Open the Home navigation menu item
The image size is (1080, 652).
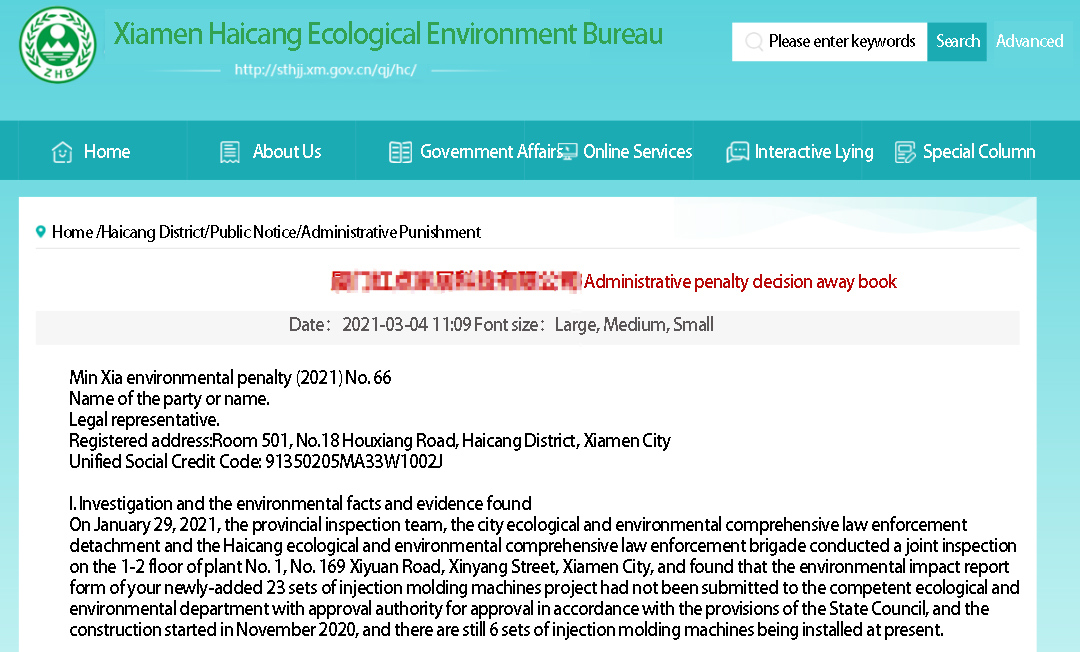pos(107,151)
